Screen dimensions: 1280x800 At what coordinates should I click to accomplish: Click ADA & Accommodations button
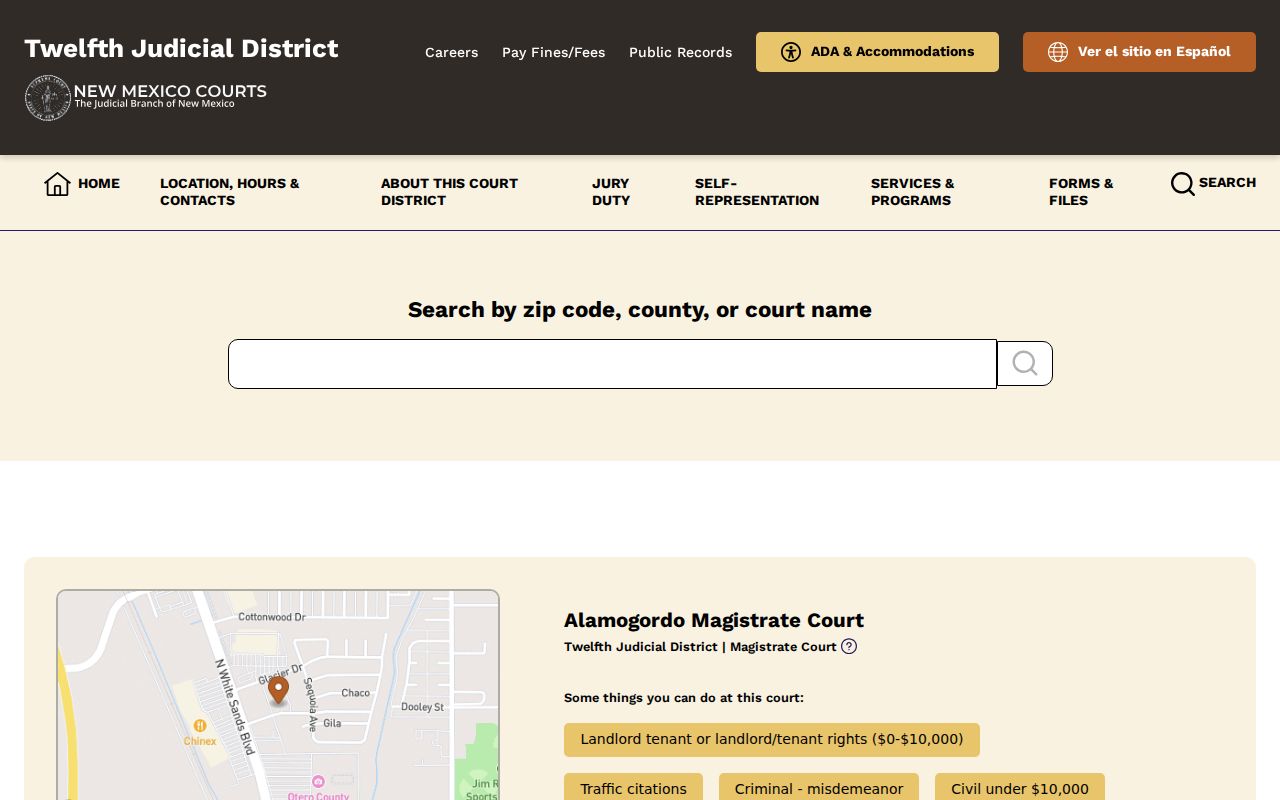877,52
